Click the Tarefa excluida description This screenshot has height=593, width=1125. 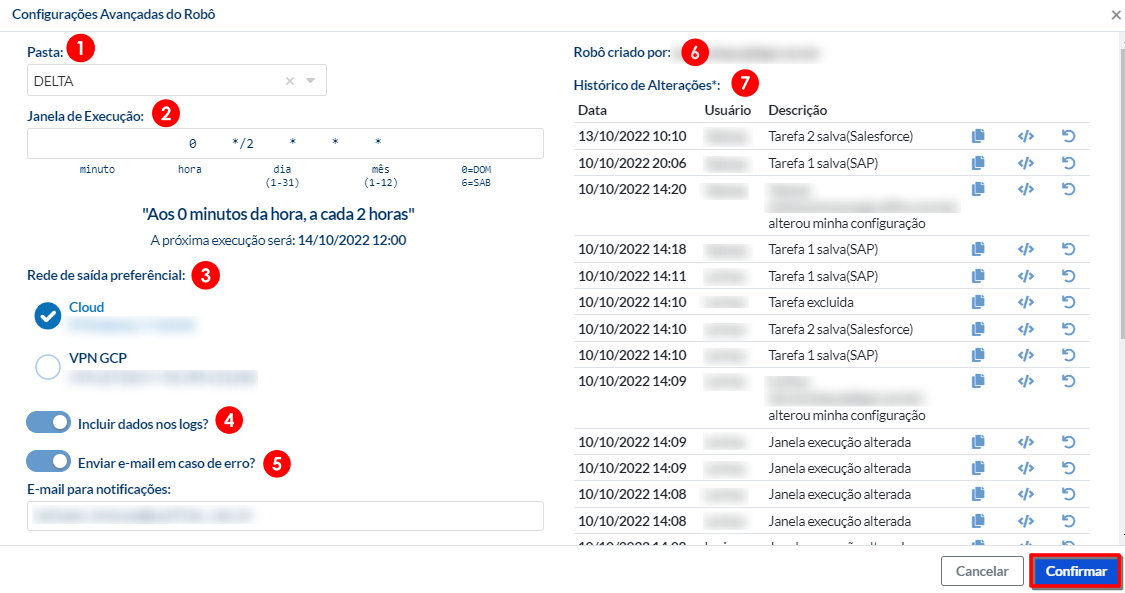811,303
